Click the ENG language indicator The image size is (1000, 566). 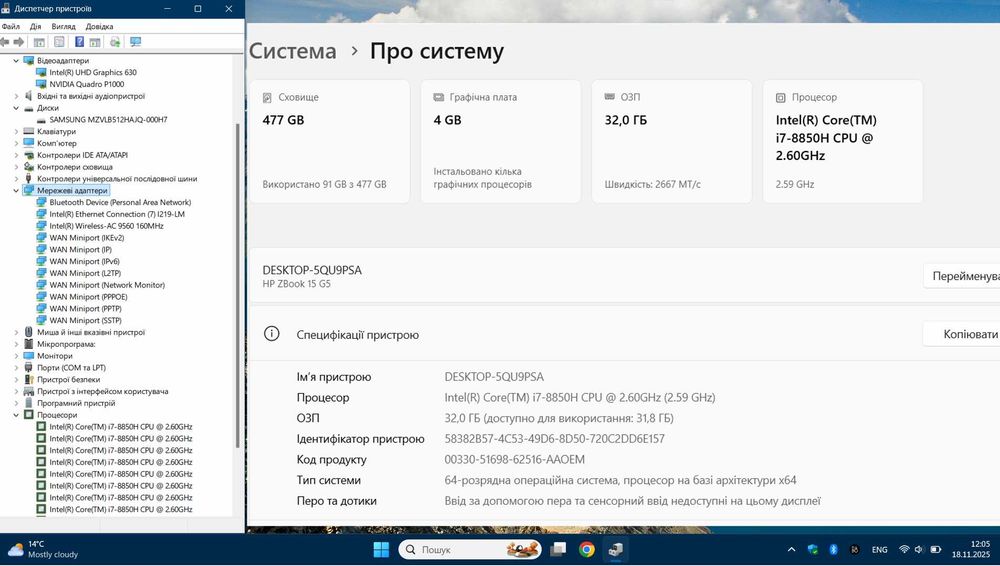879,549
